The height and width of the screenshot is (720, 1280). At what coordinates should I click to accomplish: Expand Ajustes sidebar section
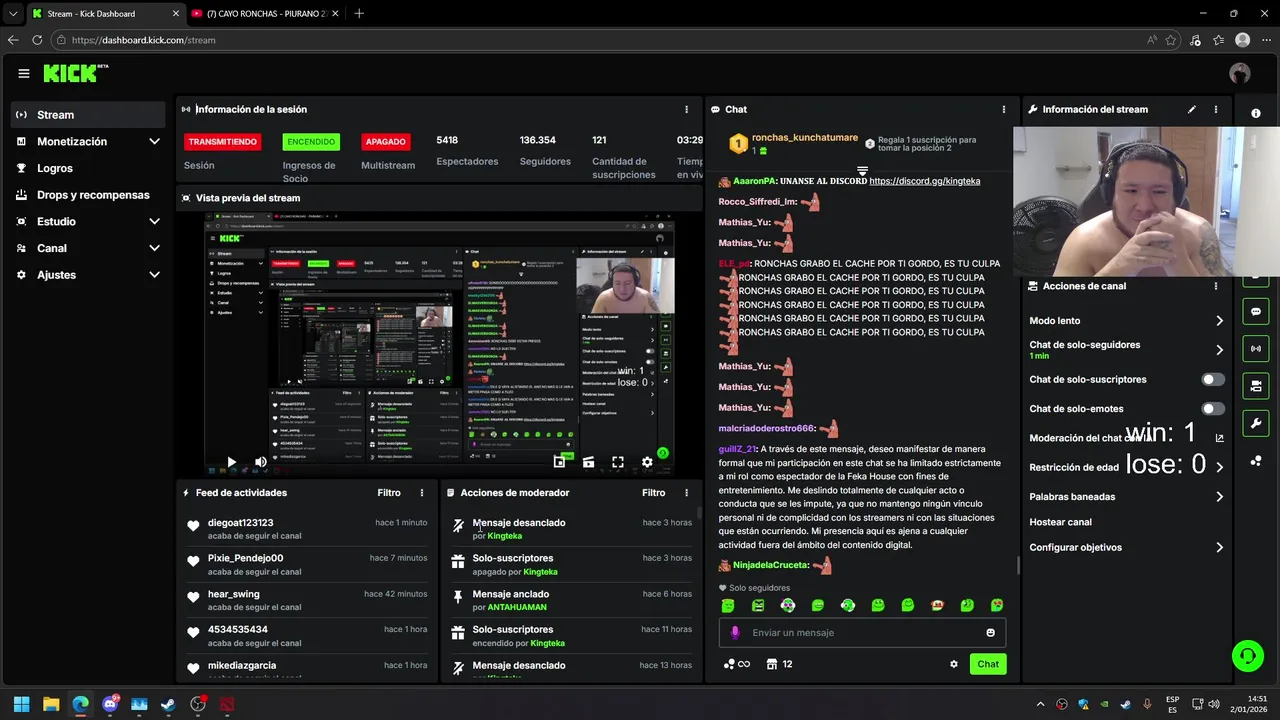pyautogui.click(x=154, y=275)
